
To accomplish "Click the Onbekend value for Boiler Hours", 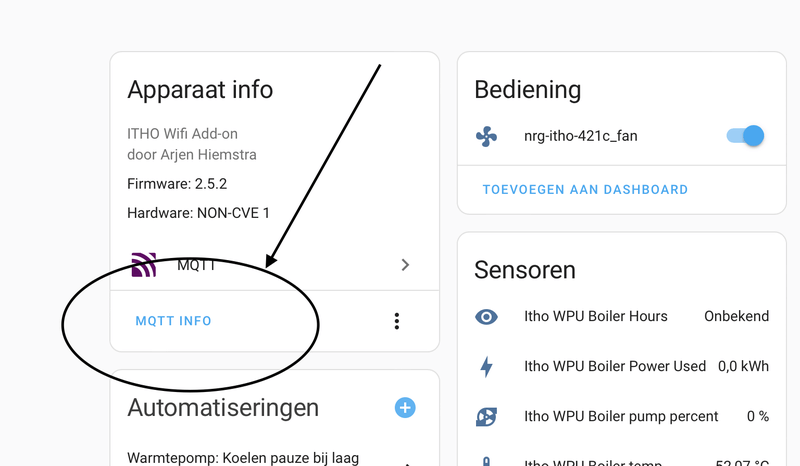I will pyautogui.click(x=736, y=316).
